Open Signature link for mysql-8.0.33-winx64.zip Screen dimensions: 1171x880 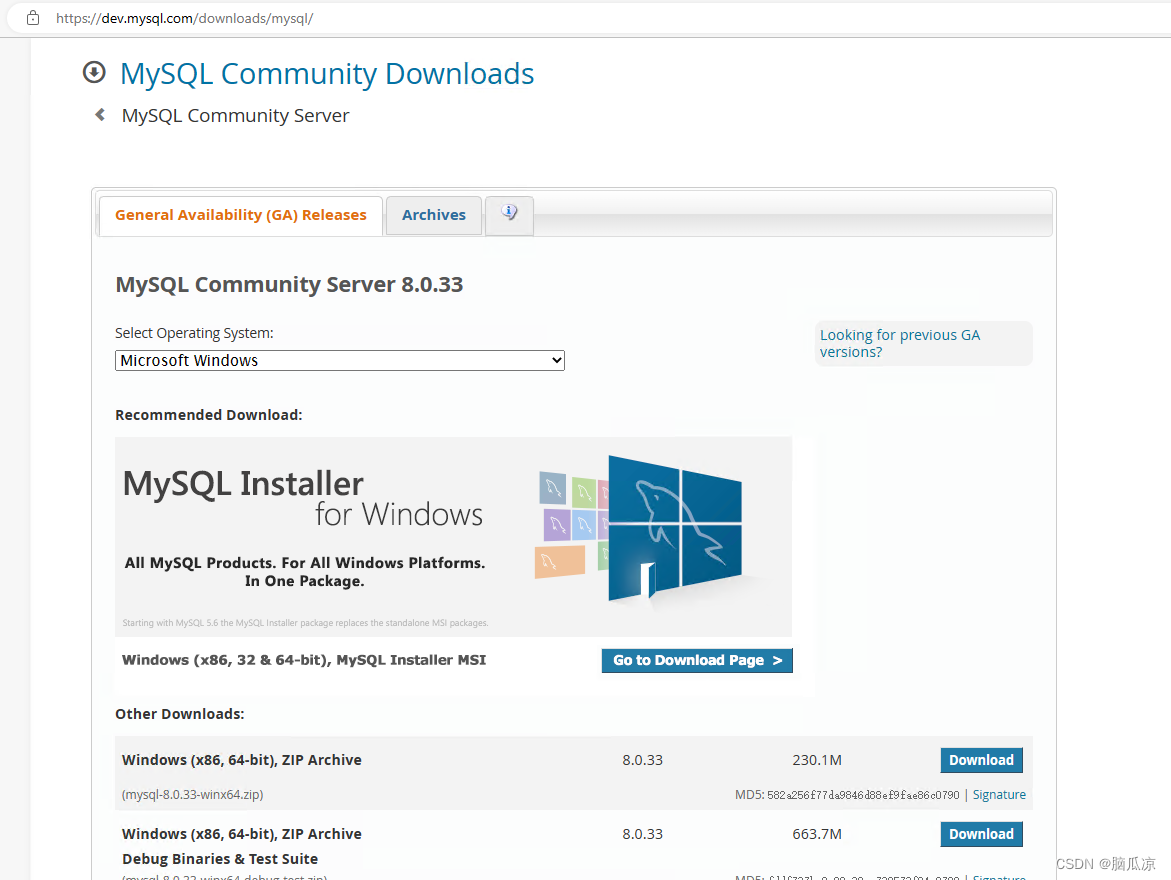(x=999, y=795)
